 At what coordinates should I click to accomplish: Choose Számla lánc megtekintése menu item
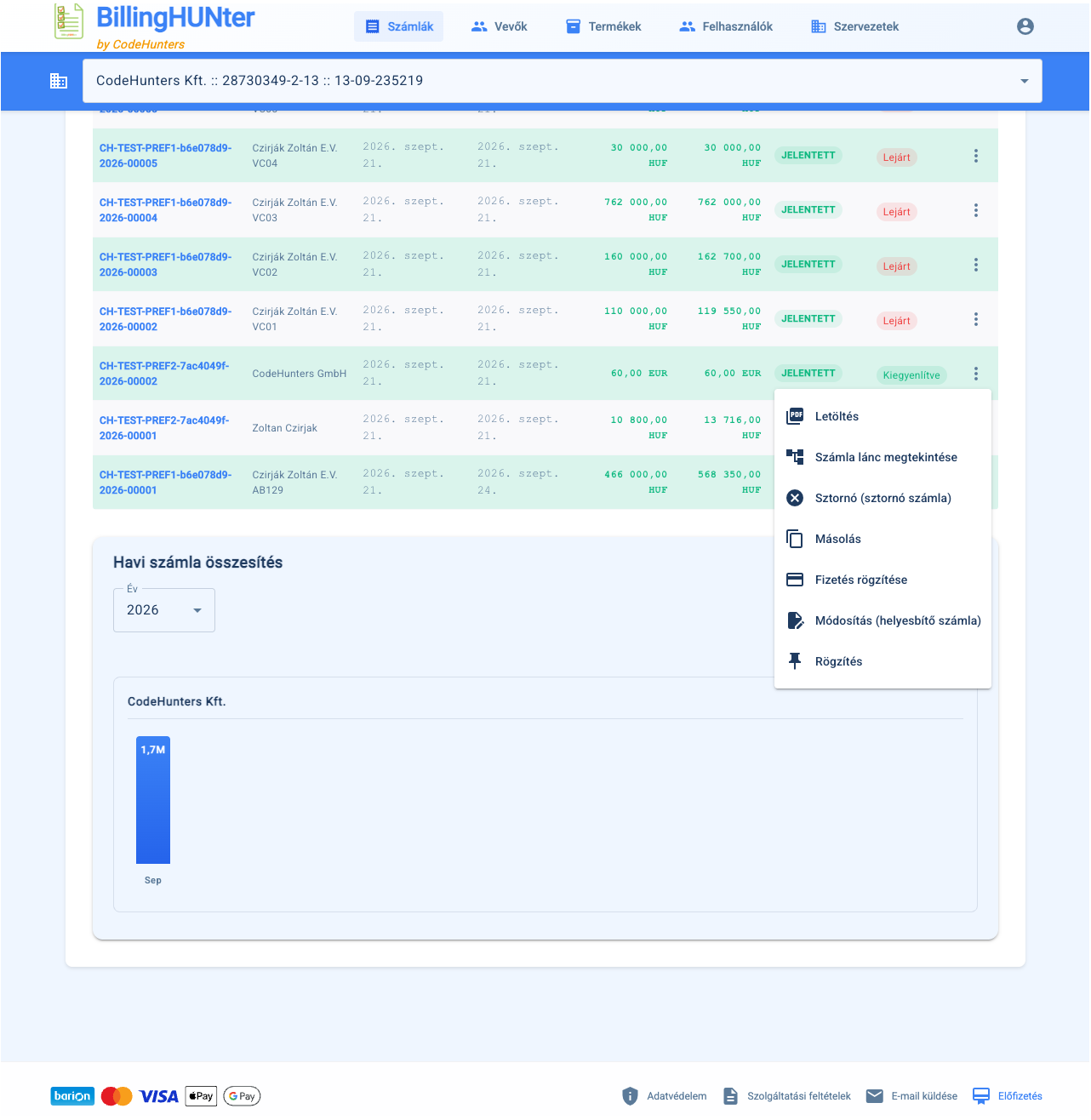883,457
